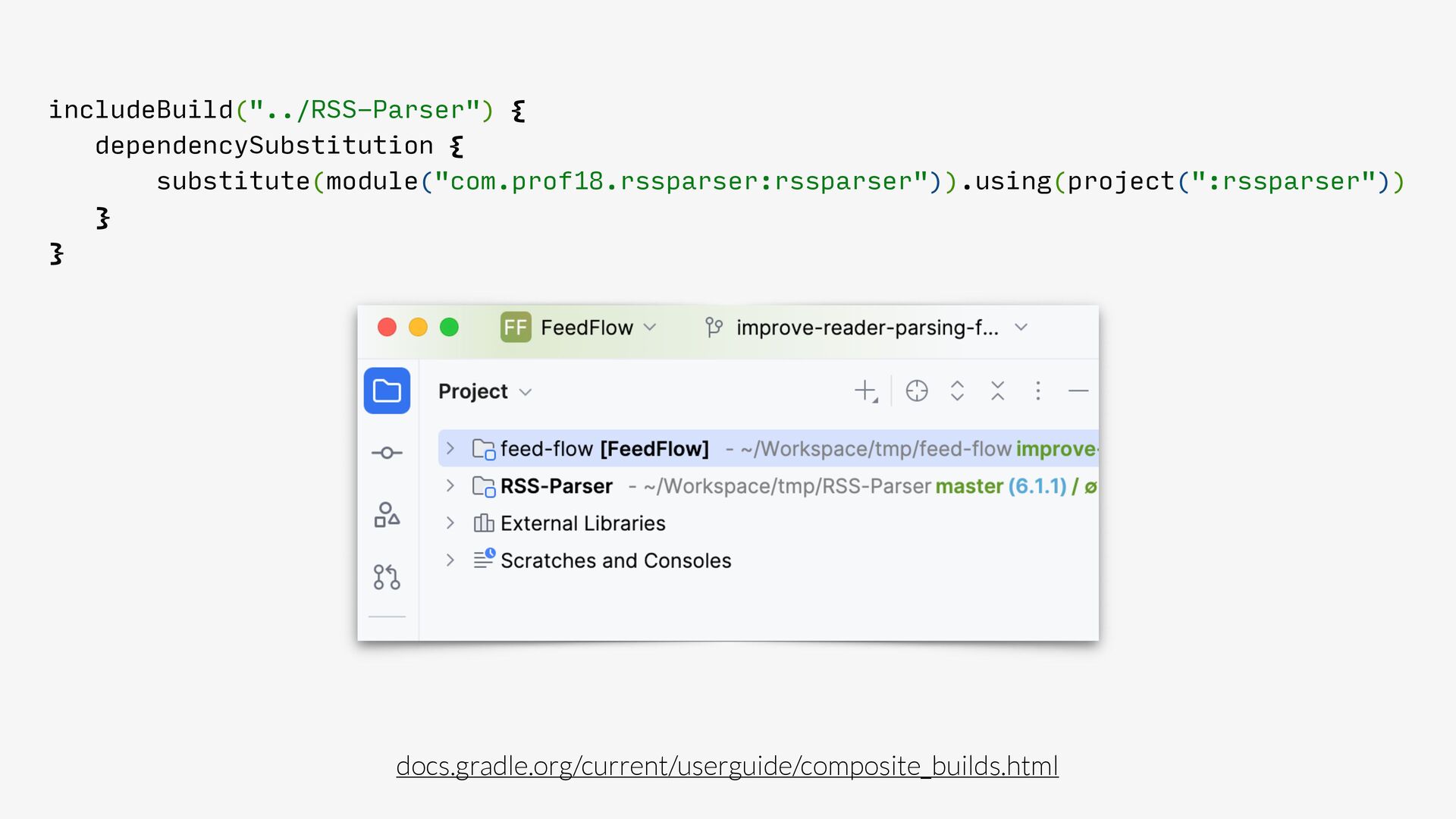Click the Collapse All icon
Screen dimensions: 1456x819
[997, 391]
